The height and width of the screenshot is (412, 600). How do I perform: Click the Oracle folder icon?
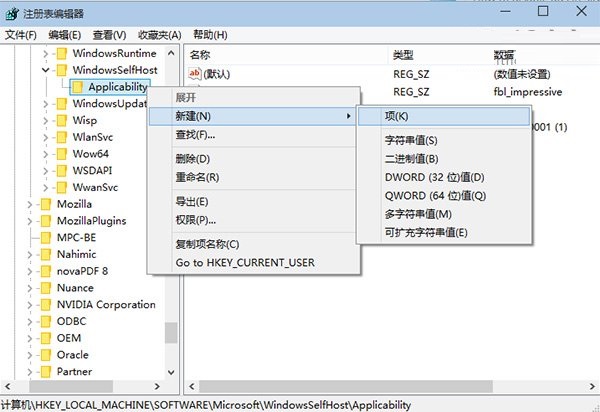(x=46, y=355)
